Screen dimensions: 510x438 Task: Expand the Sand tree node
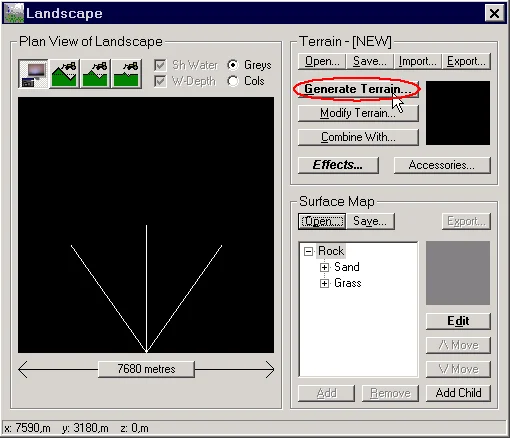pyautogui.click(x=324, y=267)
